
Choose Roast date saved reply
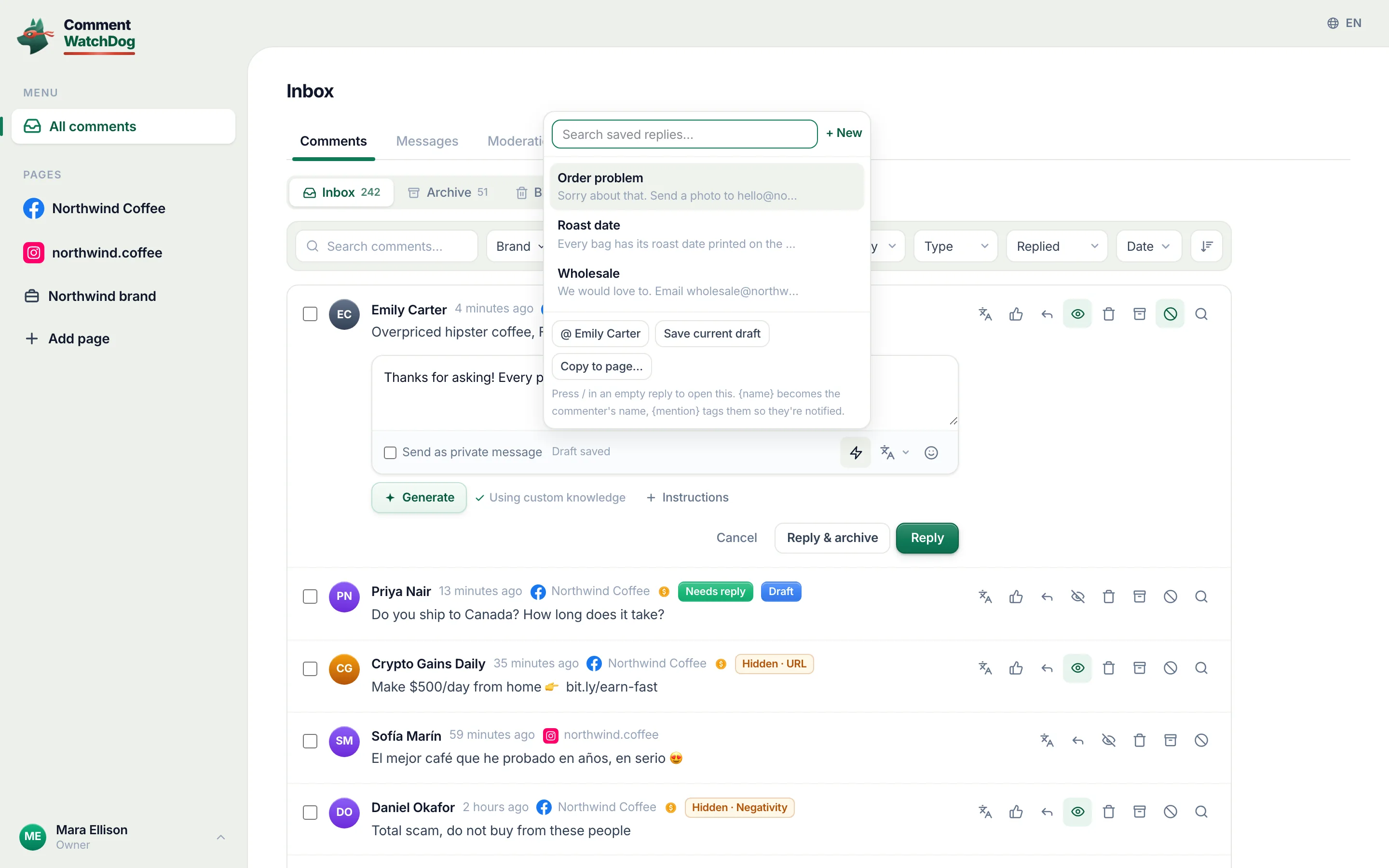pyautogui.click(x=707, y=234)
